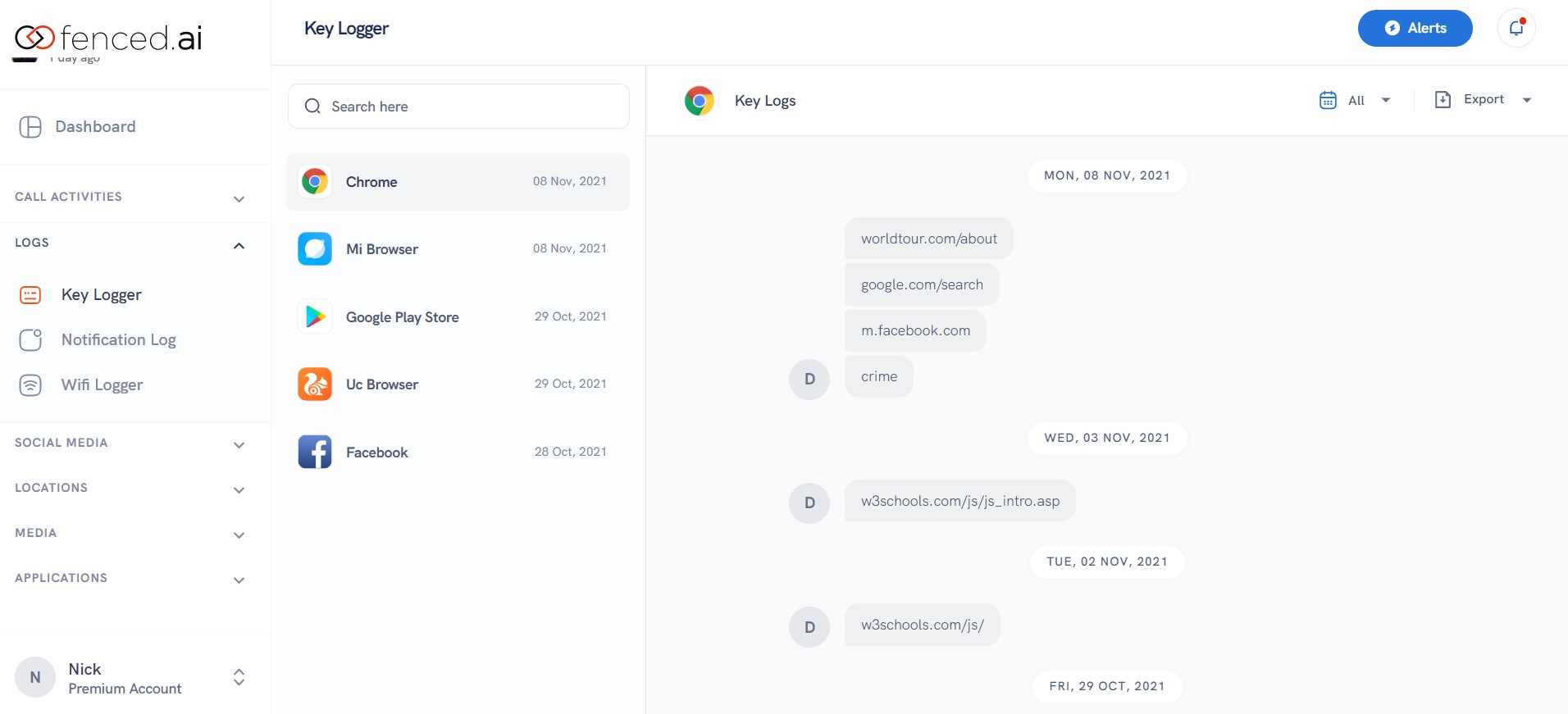Click the fenced.ai logo
The height and width of the screenshot is (714, 1568).
click(108, 38)
